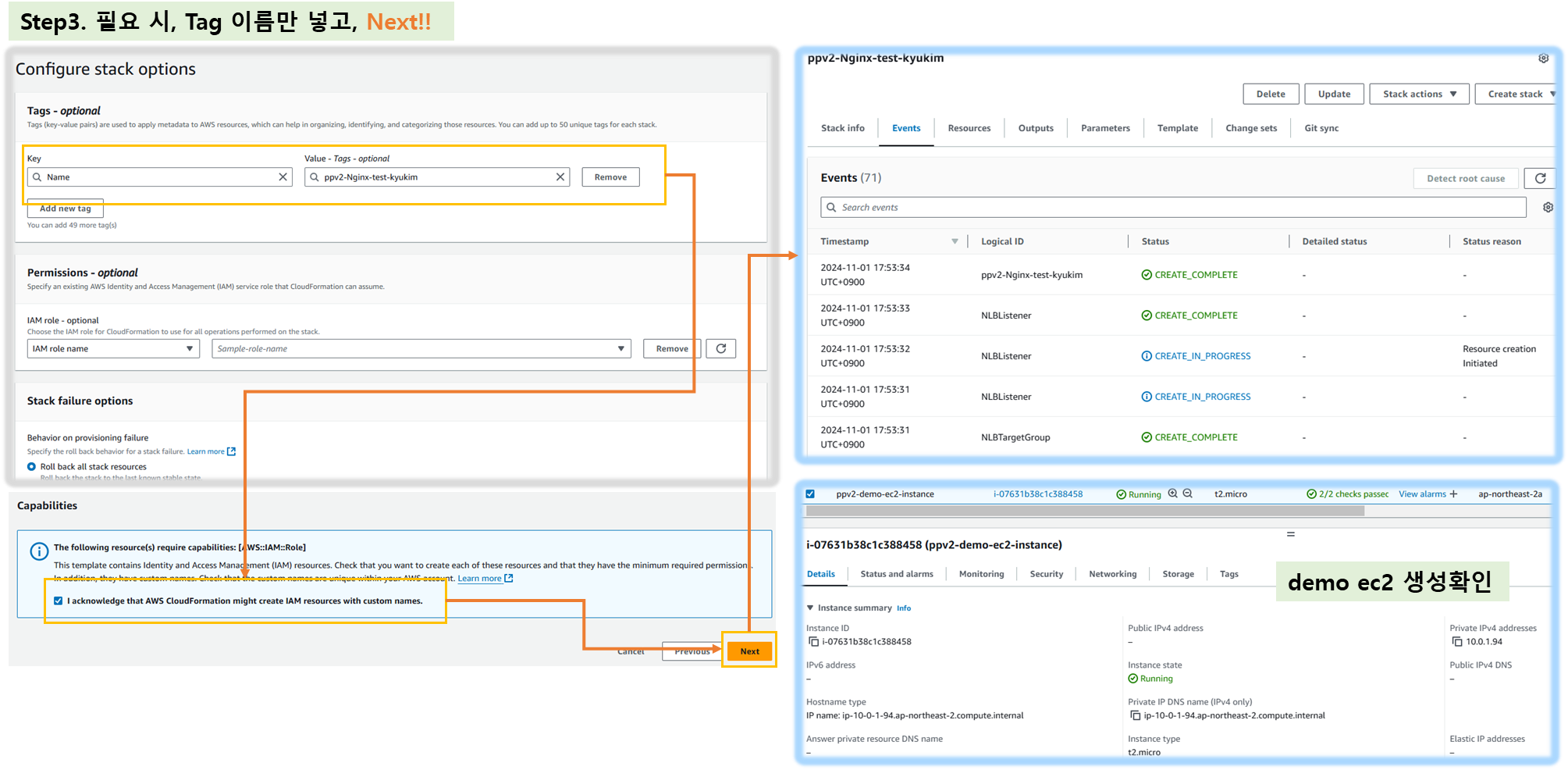Image resolution: width=1568 pixels, height=770 pixels.
Task: Click CREATE_COMPLETE status icon of ppv2-Nginx-test-kyukim row
Action: 1147,275
